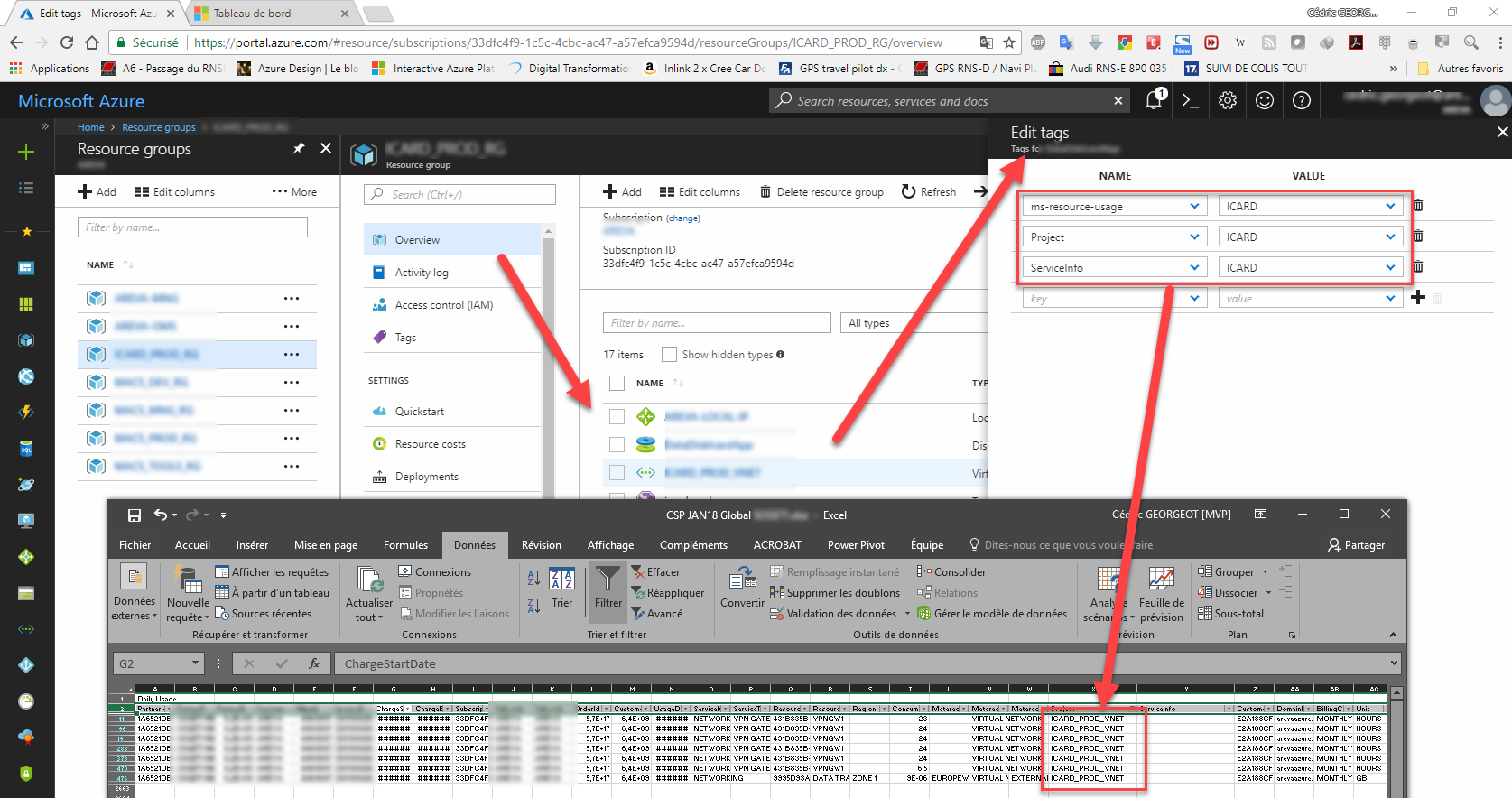Open Feuille de prévision in Excel
This screenshot has width=1512, height=798.
click(1161, 594)
